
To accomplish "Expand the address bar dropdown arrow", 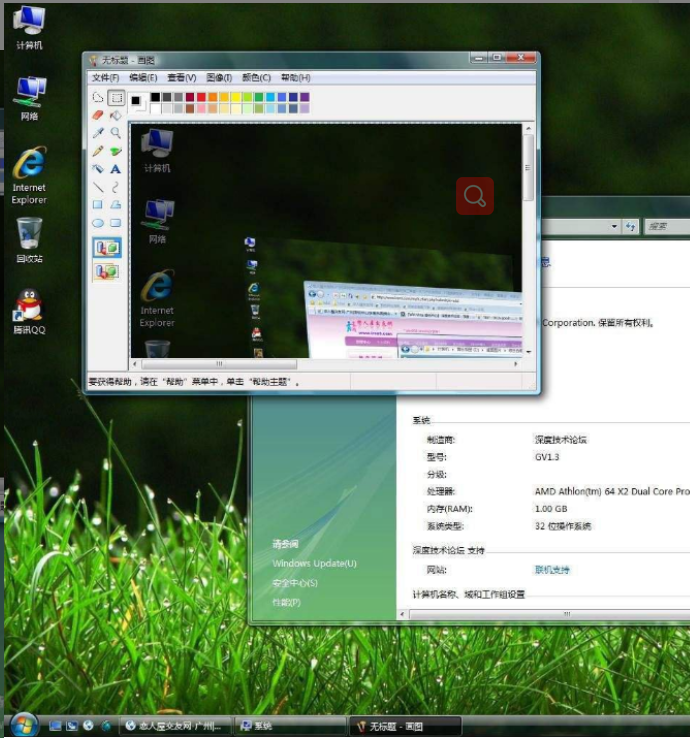I will tap(615, 227).
